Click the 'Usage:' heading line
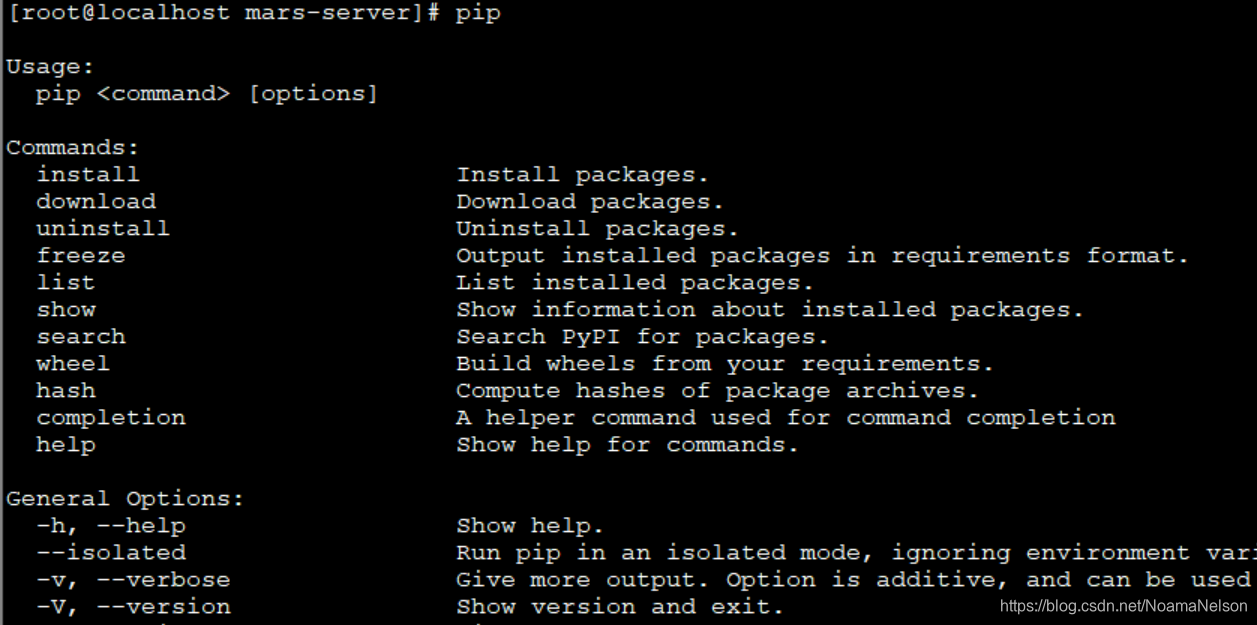 [x=50, y=67]
